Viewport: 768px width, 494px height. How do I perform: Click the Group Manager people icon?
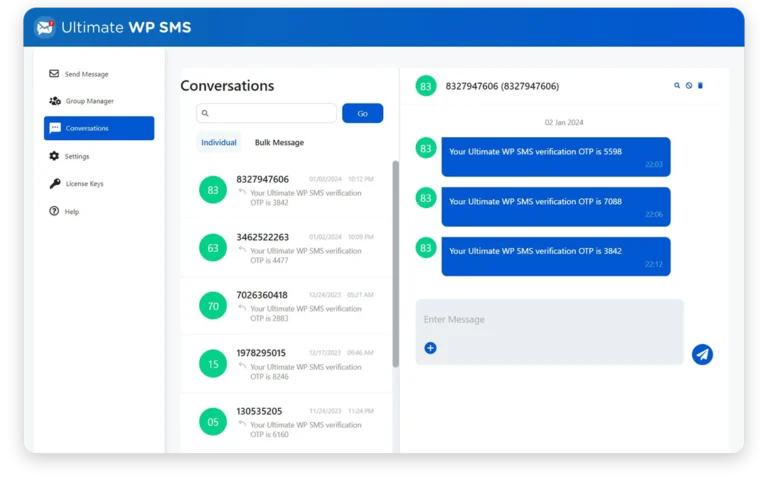pos(55,101)
